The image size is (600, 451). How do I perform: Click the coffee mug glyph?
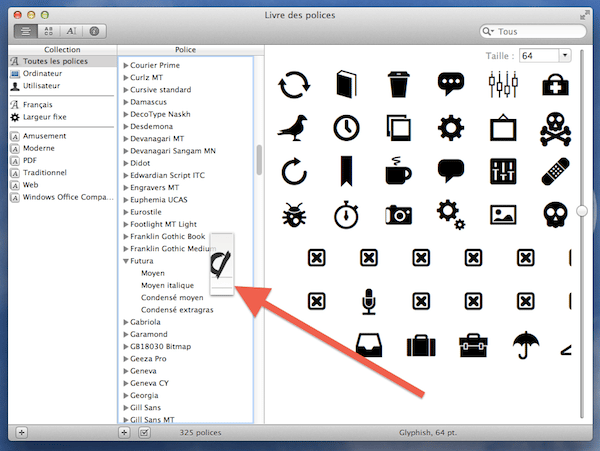click(398, 171)
